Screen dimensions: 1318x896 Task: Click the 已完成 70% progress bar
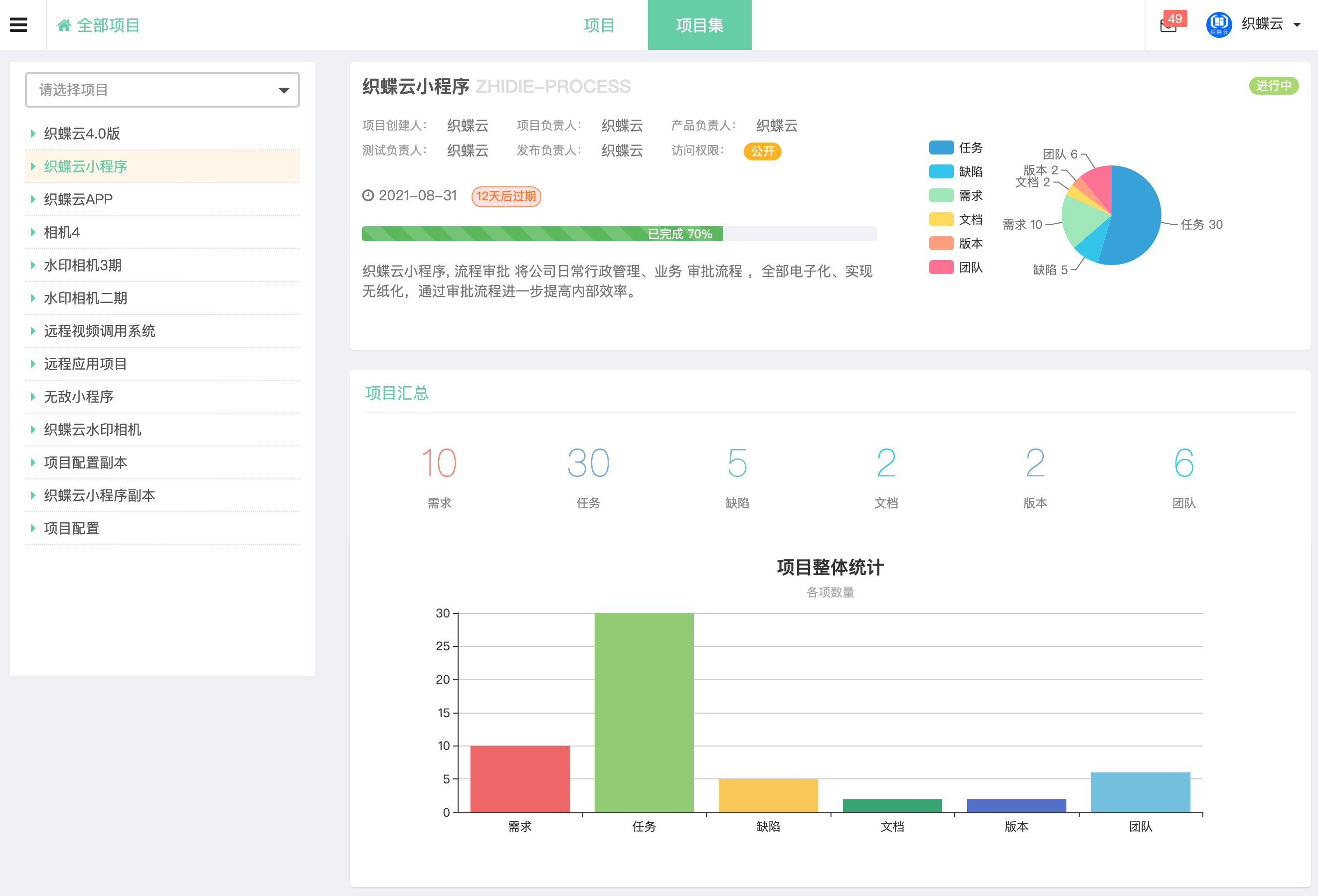pyautogui.click(x=619, y=234)
